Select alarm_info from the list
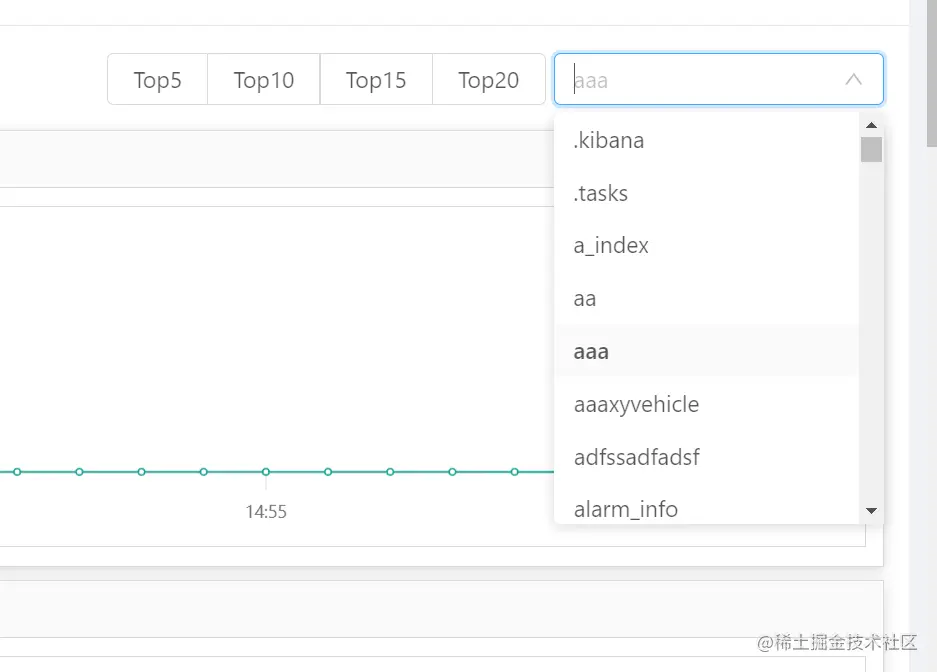This screenshot has width=937, height=672. point(626,510)
